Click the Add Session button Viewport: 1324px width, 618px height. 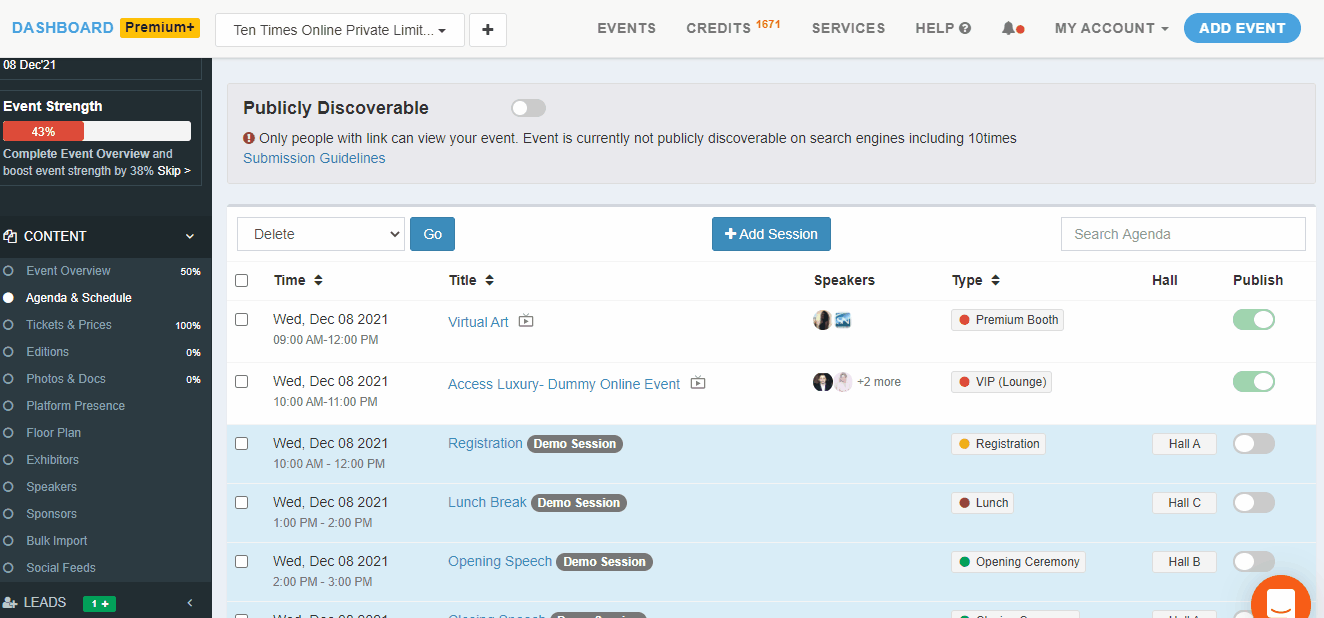pyautogui.click(x=771, y=234)
